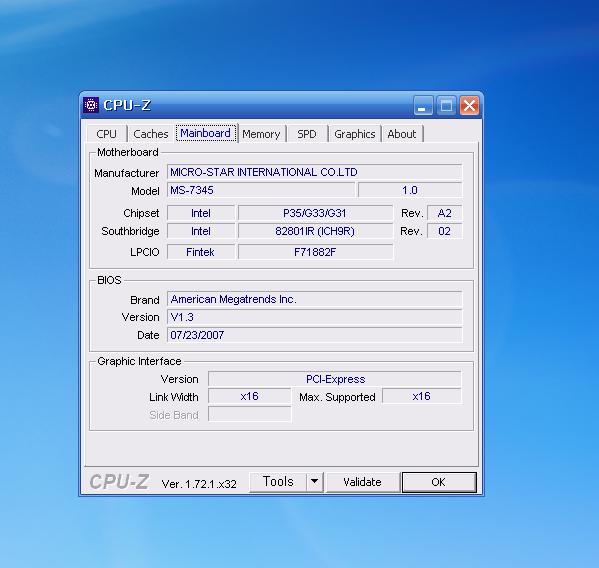Click the model revision value 1.0
The image size is (599, 568).
pos(410,190)
